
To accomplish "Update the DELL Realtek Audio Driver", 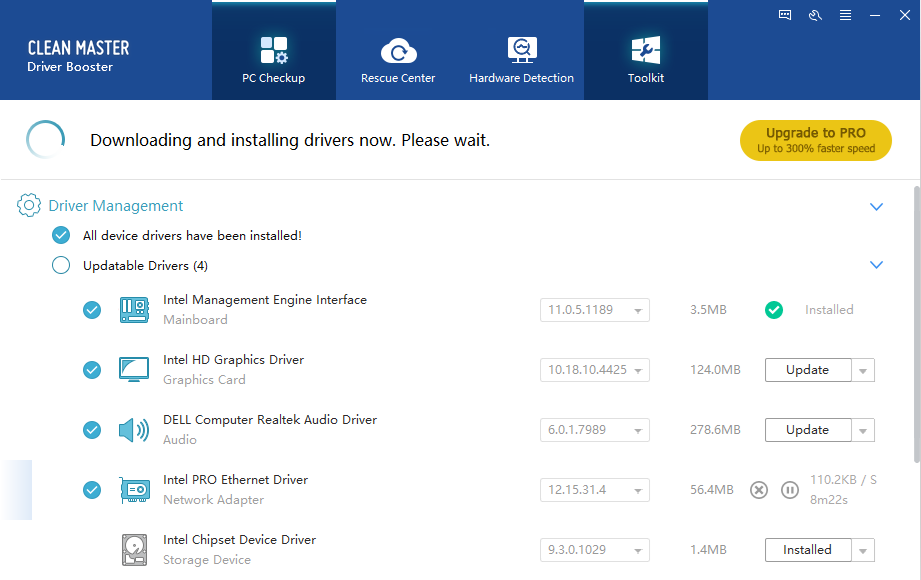I will click(x=808, y=430).
